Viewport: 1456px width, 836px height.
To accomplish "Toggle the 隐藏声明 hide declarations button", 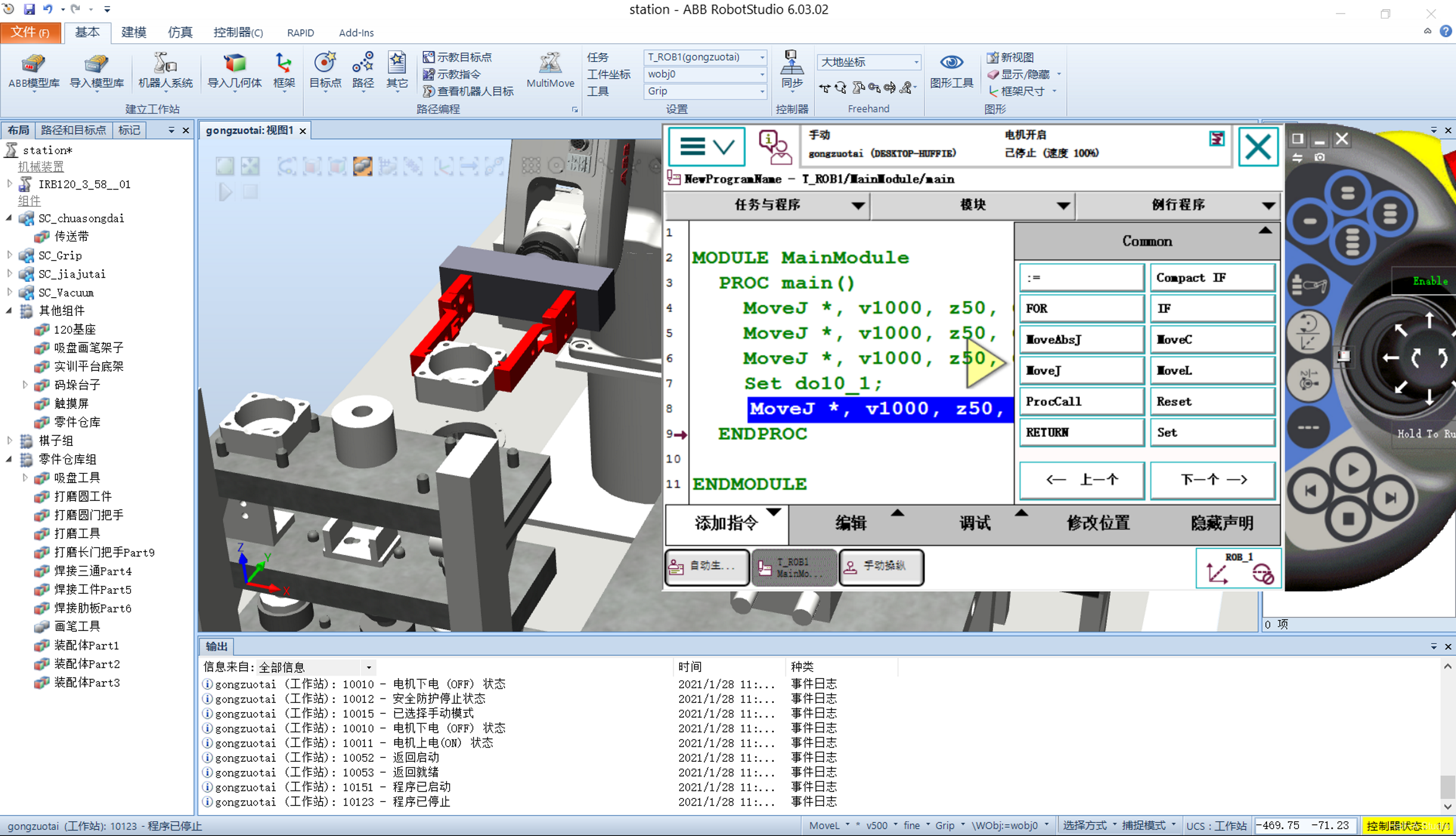I will click(x=1221, y=523).
